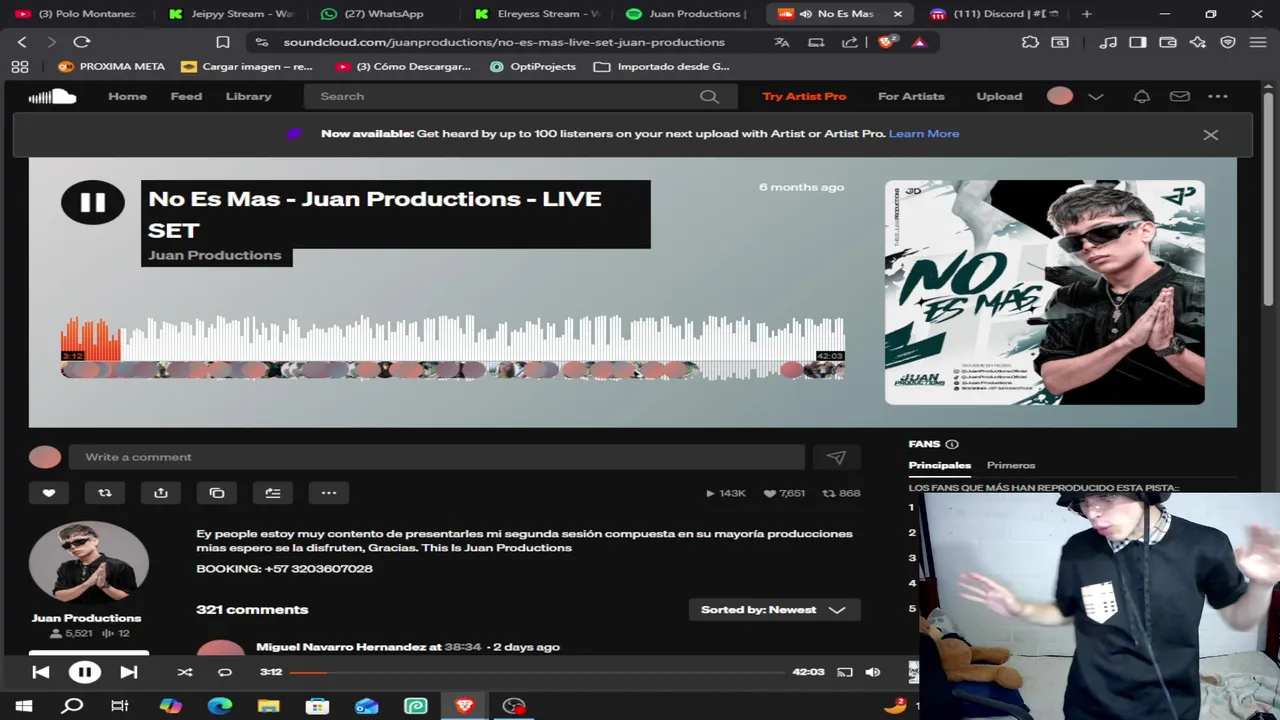Image resolution: width=1280 pixels, height=720 pixels.
Task: Skip to next track in player bar
Action: (129, 672)
